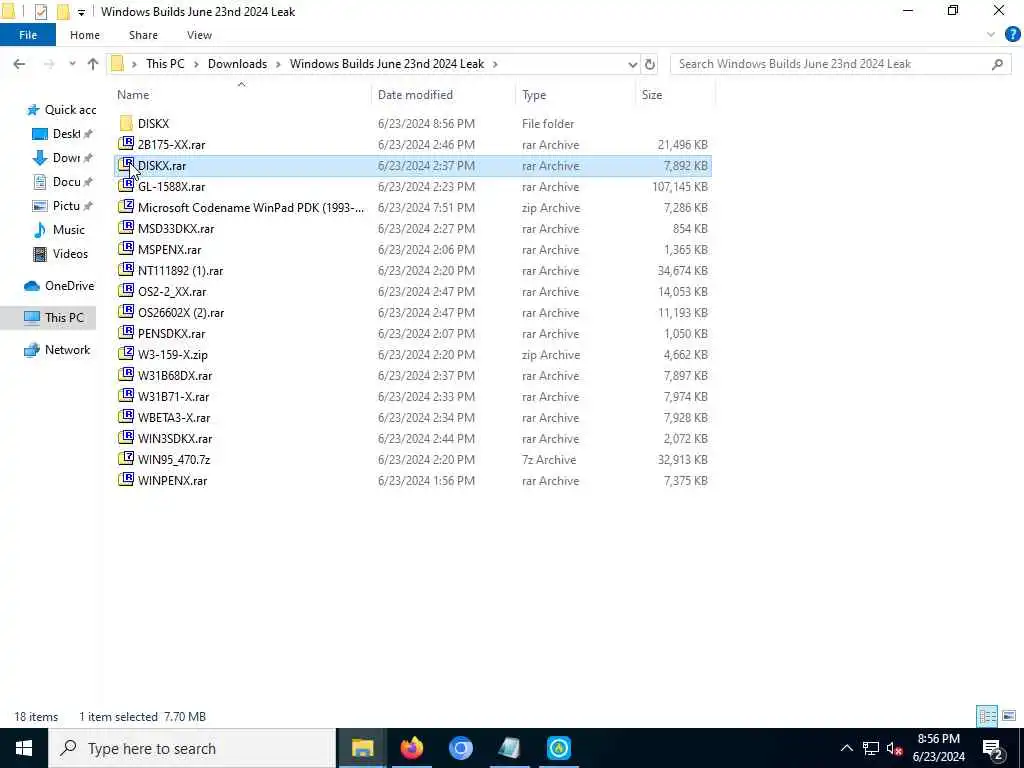Expand the arrow after the Leak folder
The height and width of the screenshot is (768, 1024).
tap(495, 64)
